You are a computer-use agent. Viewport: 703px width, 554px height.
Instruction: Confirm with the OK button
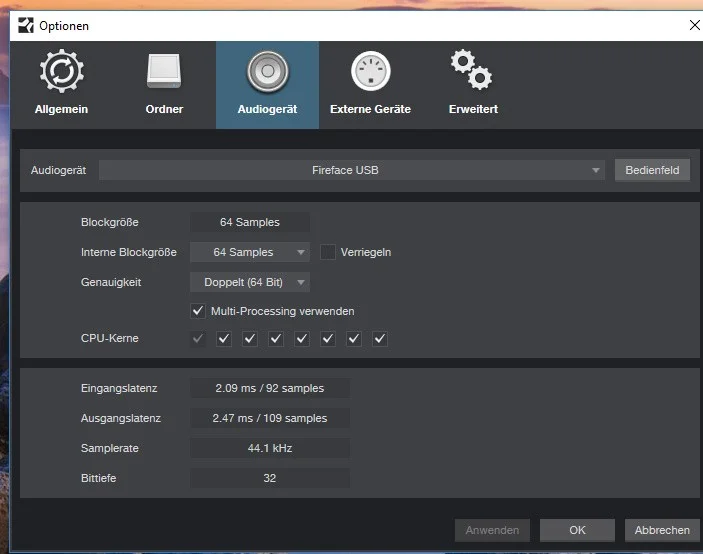tap(577, 530)
